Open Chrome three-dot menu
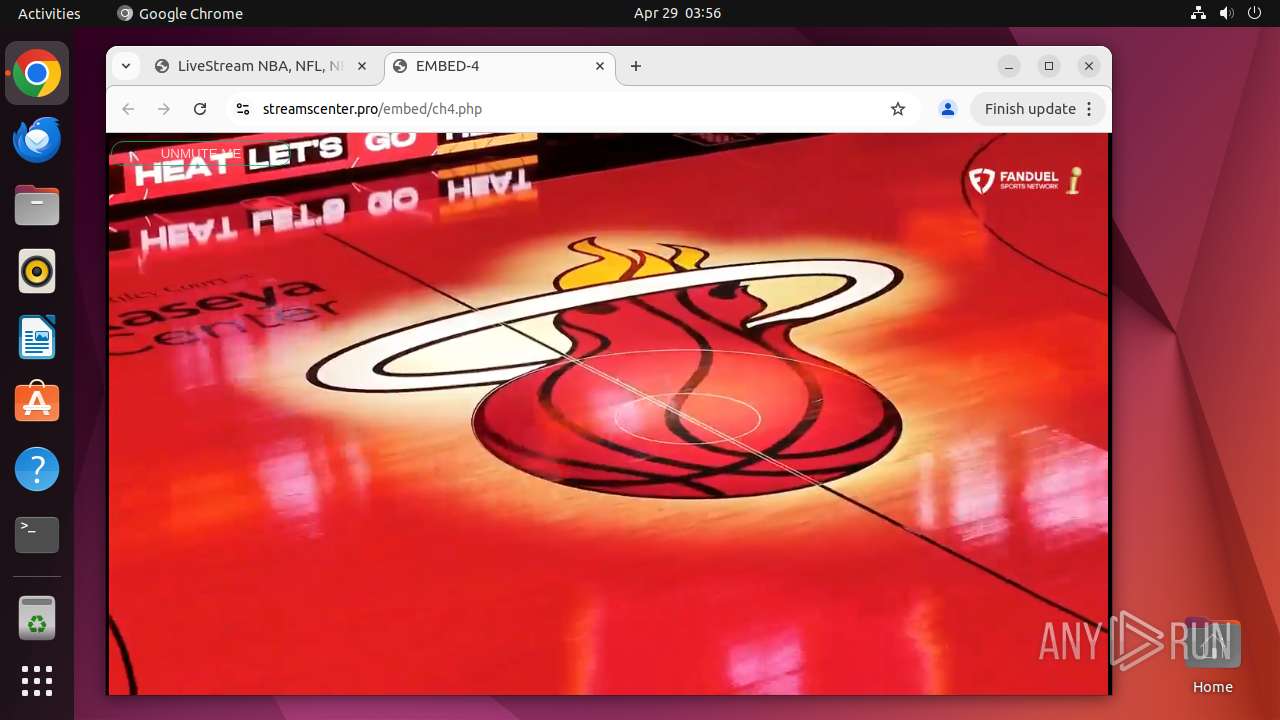The height and width of the screenshot is (720, 1280). pos(1091,109)
